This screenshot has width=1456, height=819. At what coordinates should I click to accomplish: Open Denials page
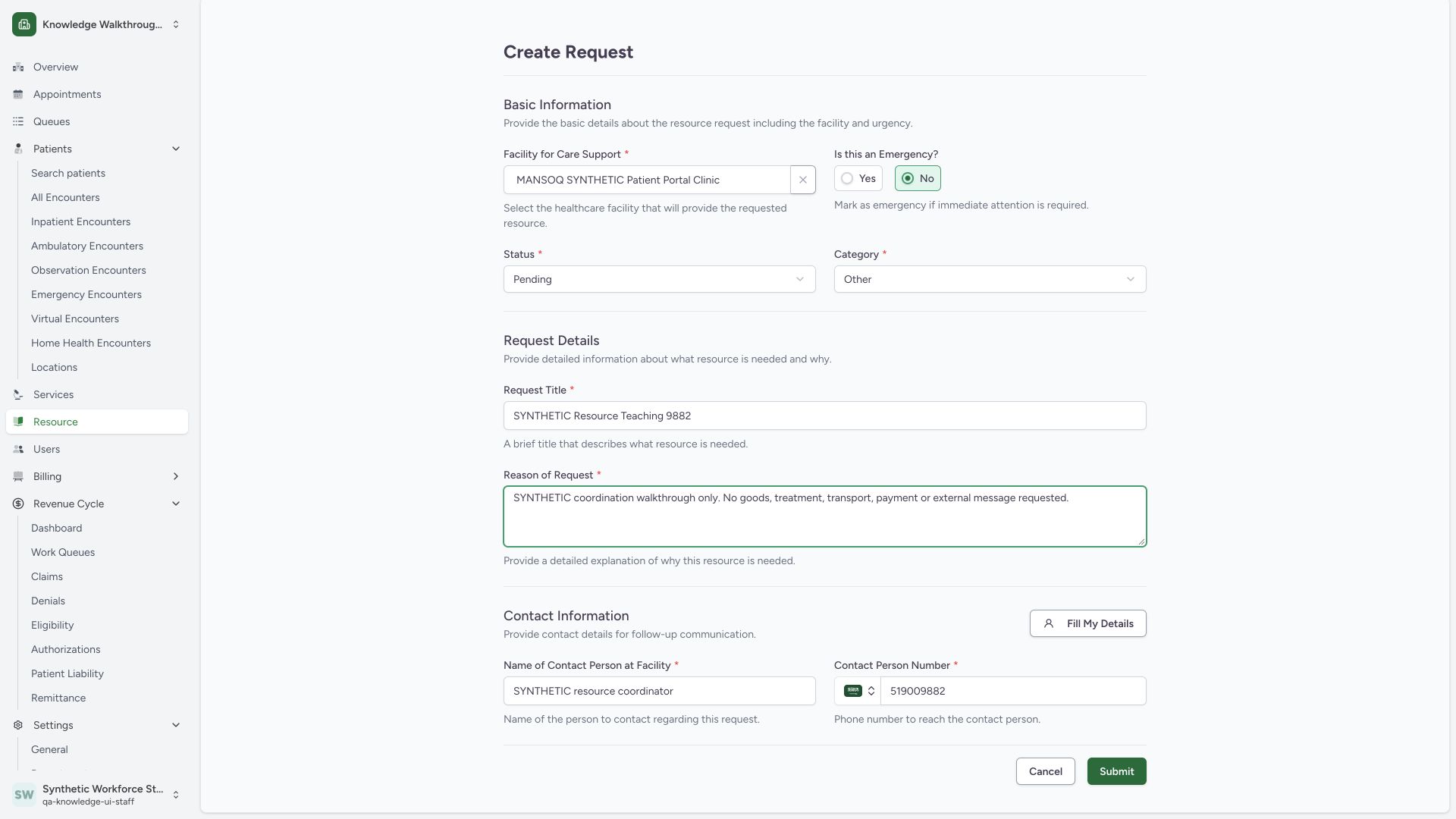(x=48, y=601)
